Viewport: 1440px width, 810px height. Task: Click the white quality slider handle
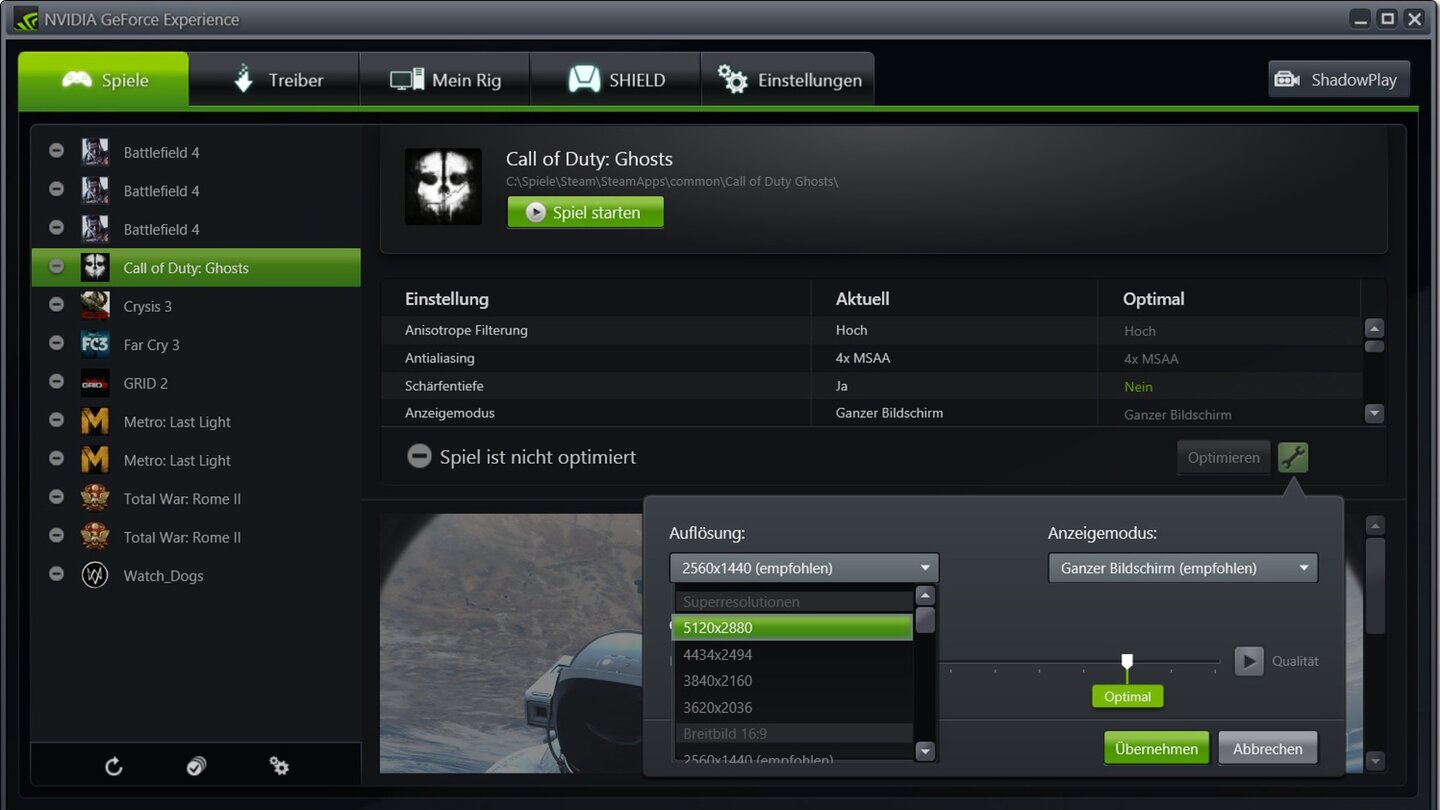[1127, 662]
